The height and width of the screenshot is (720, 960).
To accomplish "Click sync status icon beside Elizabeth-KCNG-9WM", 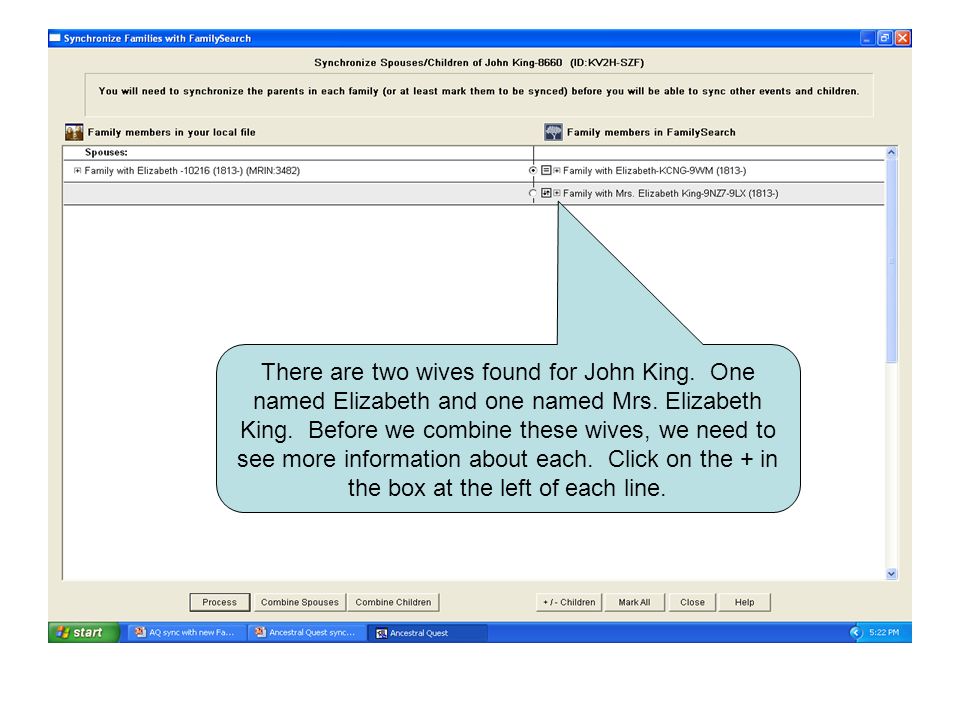I will (546, 170).
